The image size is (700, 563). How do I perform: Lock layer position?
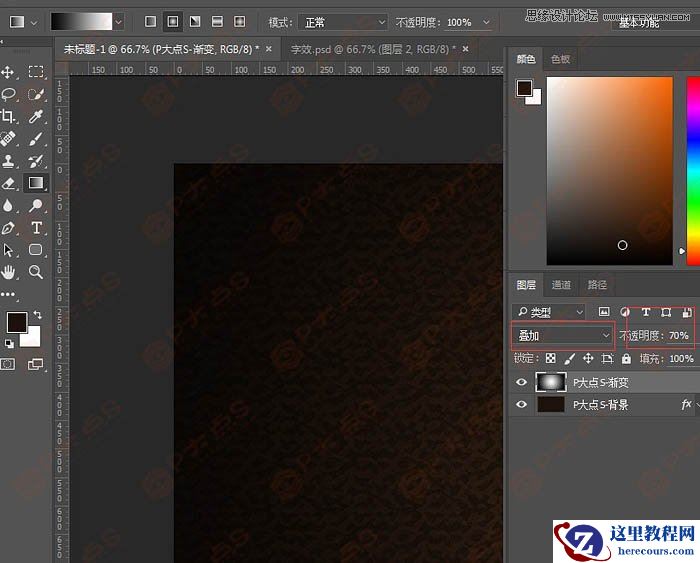(x=588, y=359)
